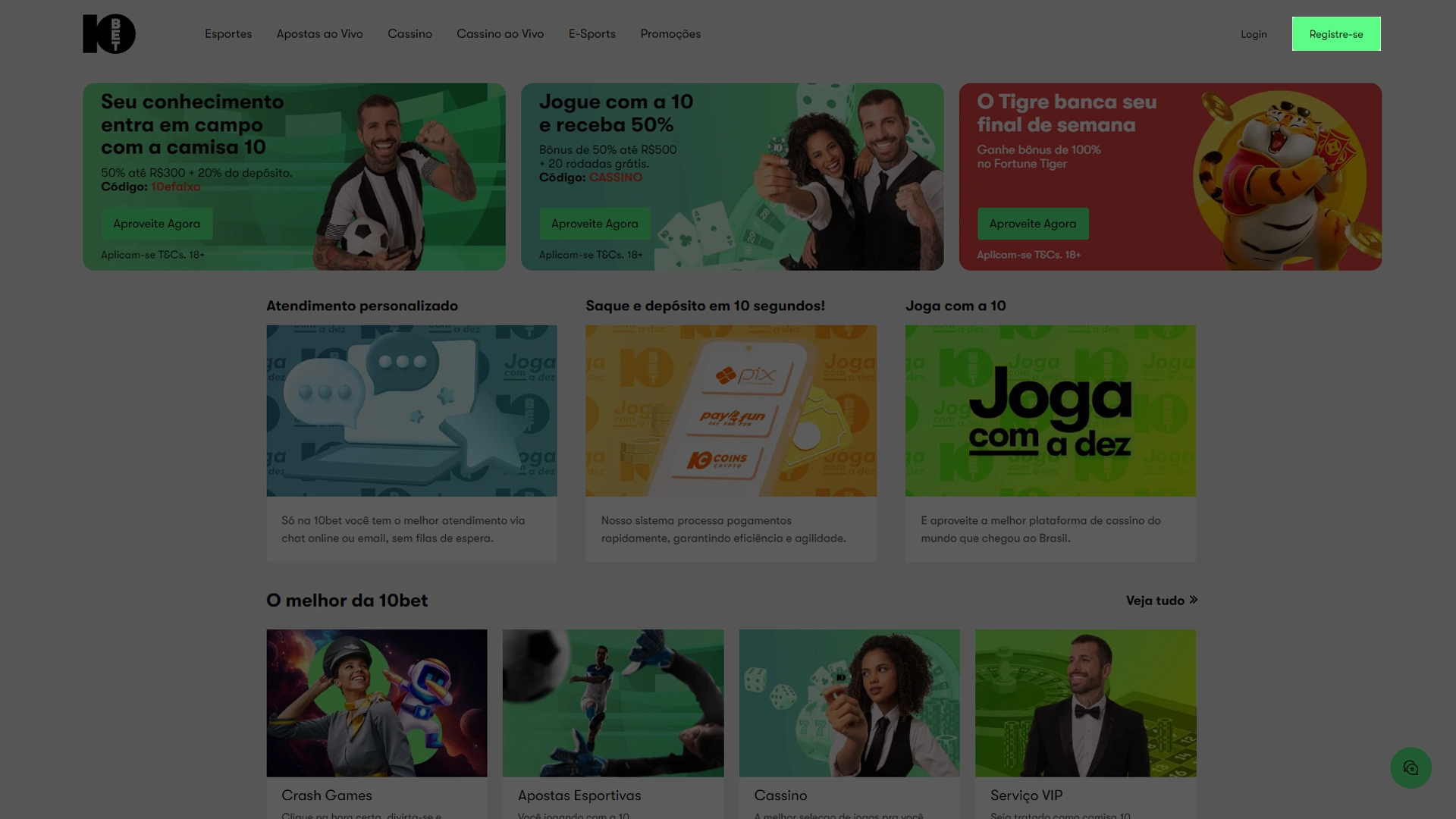This screenshot has width=1456, height=819.
Task: Open the chat support icon
Action: pos(1411,768)
